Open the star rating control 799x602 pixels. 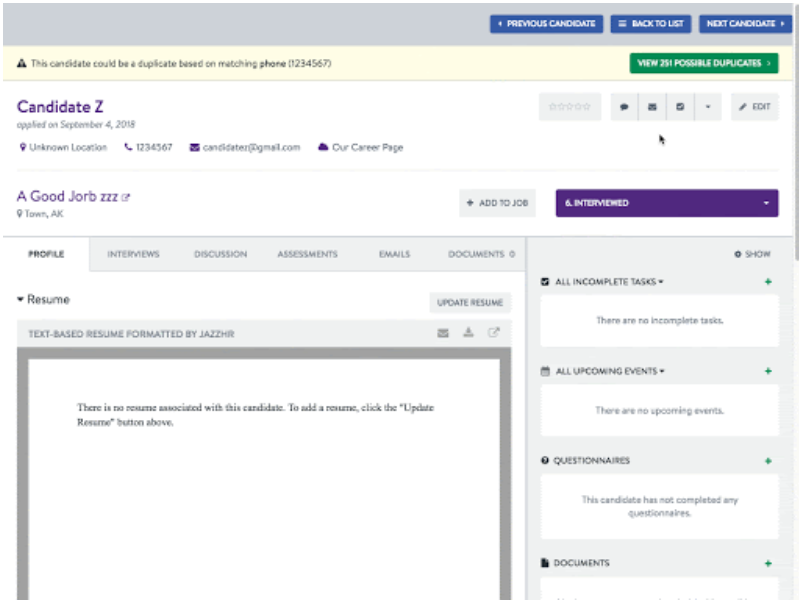(x=570, y=107)
